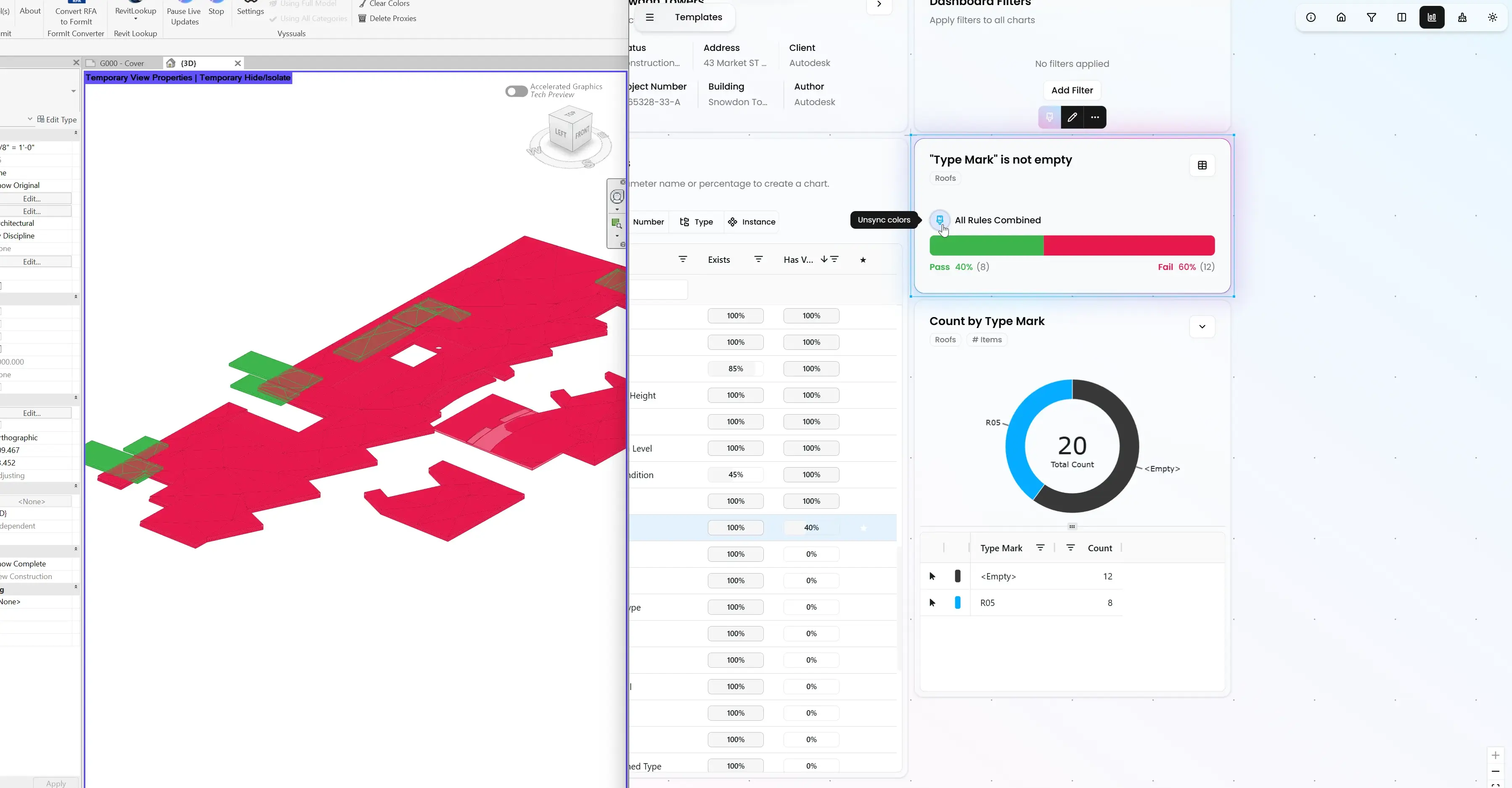Image resolution: width=1512 pixels, height=788 pixels.
Task: Expand the <Empty> row arrow
Action: (x=932, y=576)
